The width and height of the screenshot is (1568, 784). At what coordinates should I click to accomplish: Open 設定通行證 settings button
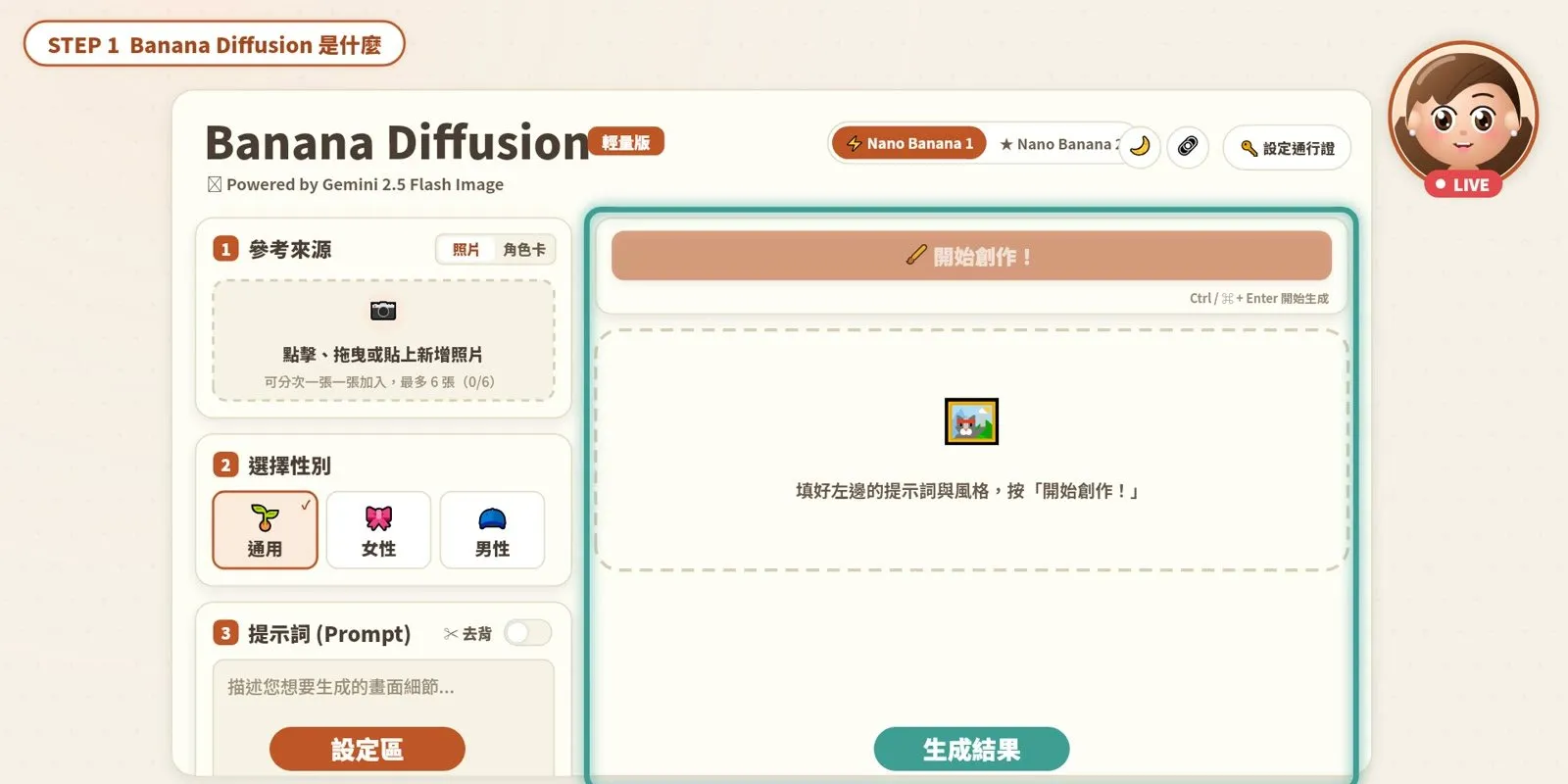point(1287,148)
